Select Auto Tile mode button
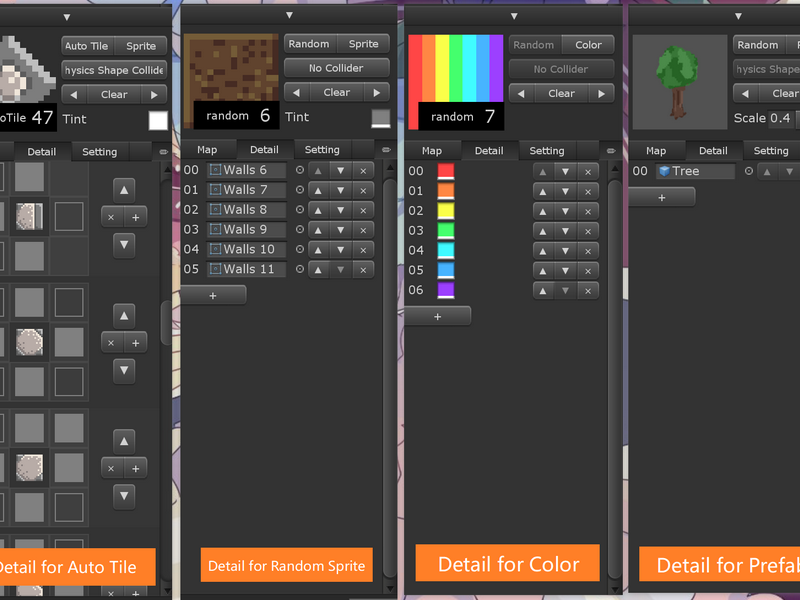Viewport: 800px width, 600px height. [87, 46]
